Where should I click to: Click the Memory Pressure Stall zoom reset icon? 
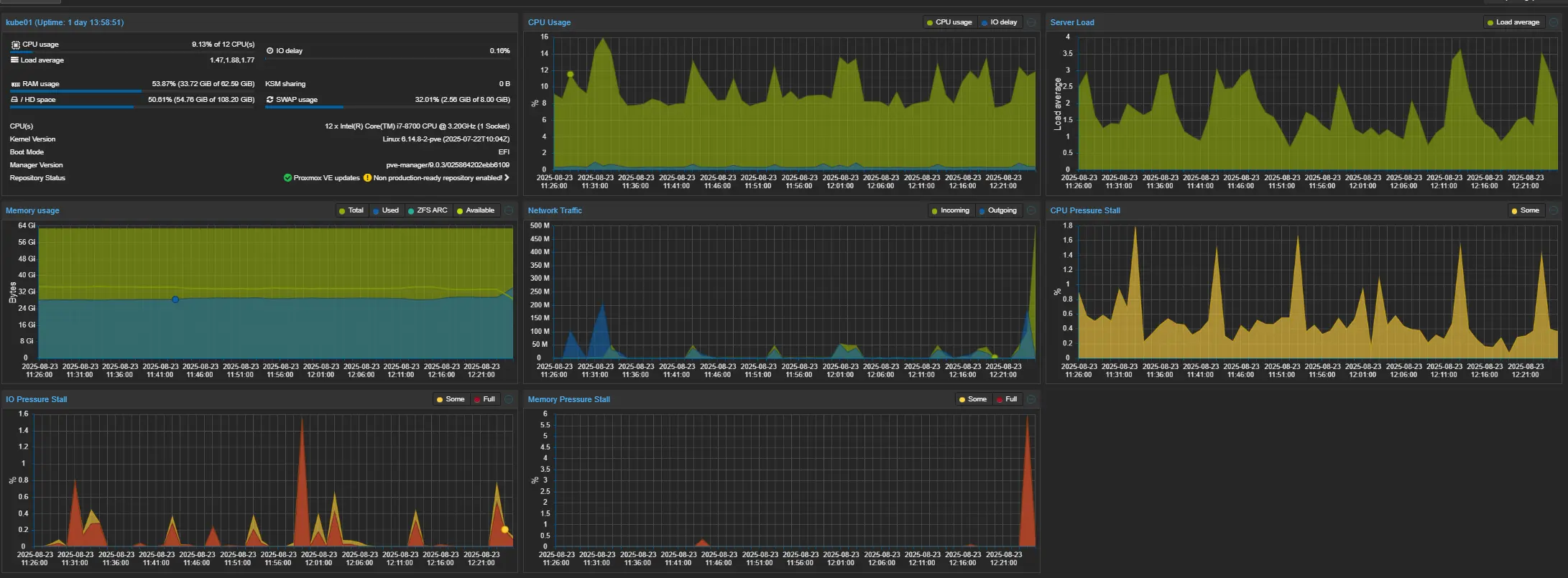(1031, 399)
